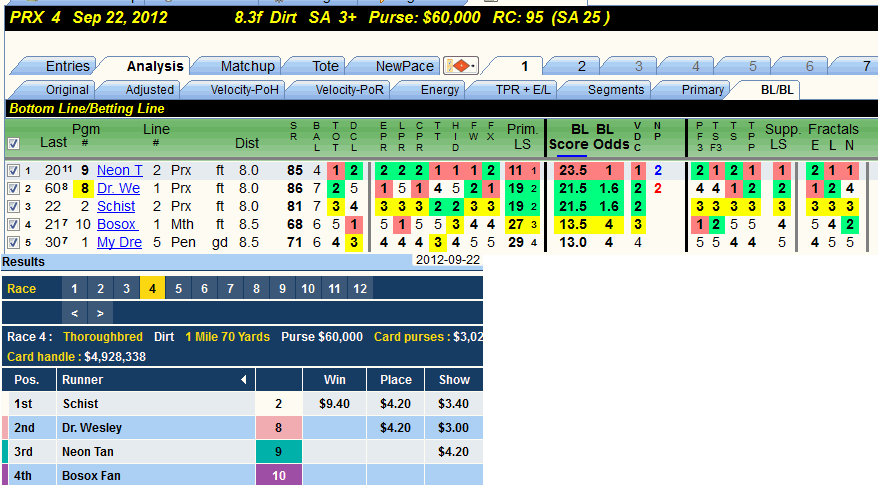Open the My Dre horse link
This screenshot has width=878, height=488.
(119, 242)
